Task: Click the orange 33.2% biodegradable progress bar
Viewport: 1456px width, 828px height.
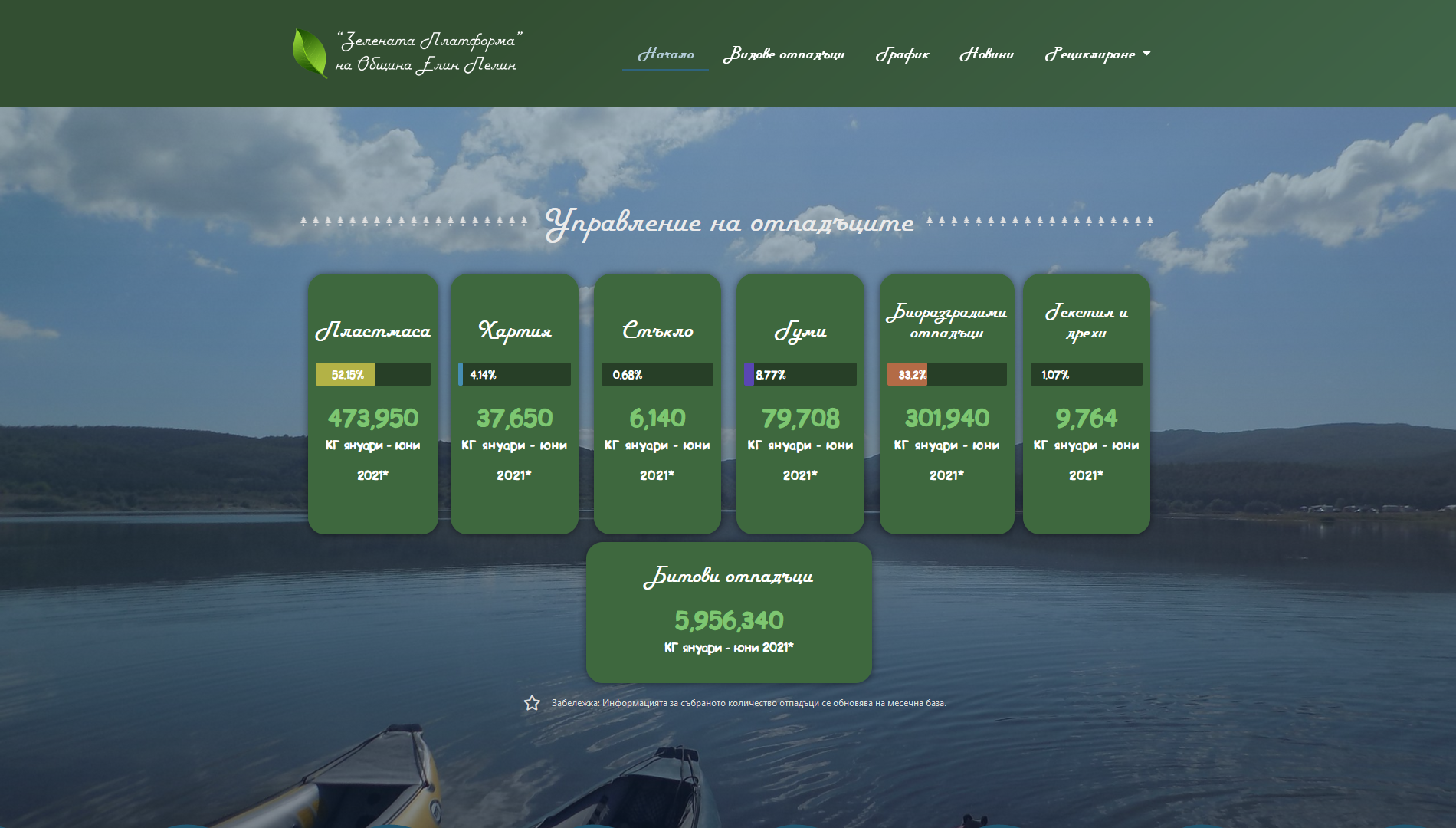Action: coord(907,374)
